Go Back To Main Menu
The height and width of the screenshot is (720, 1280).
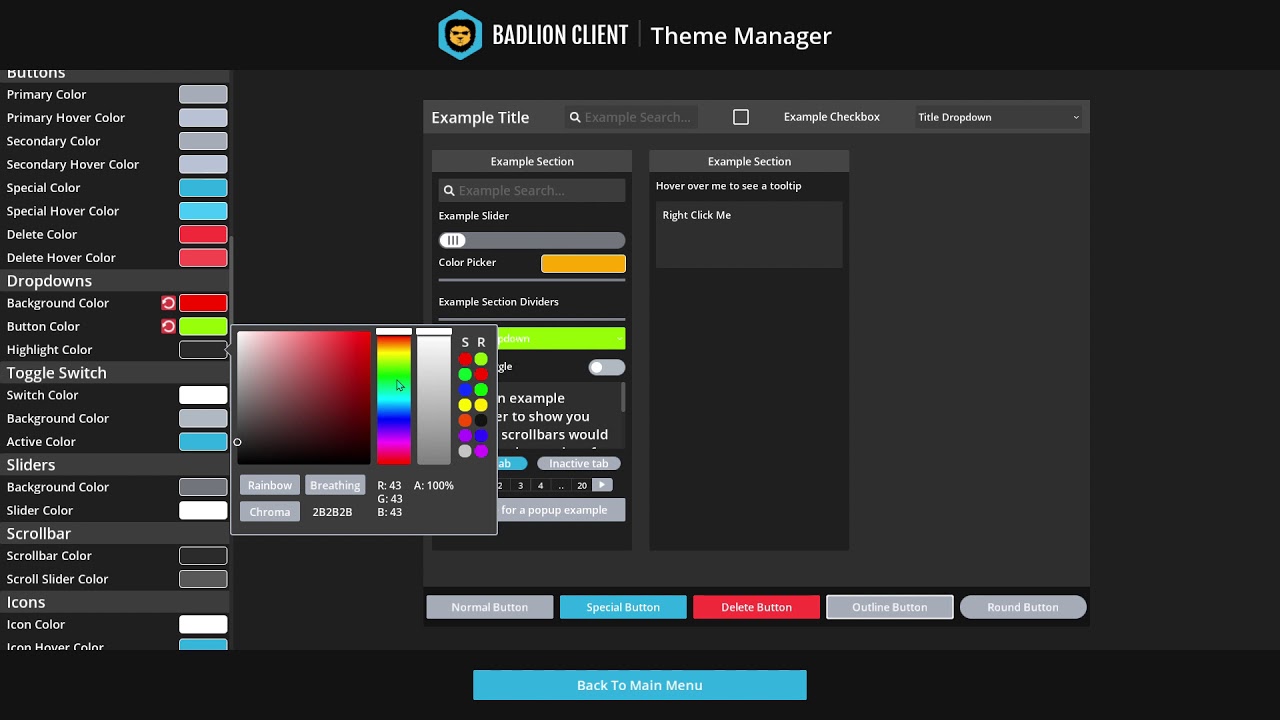pos(640,685)
